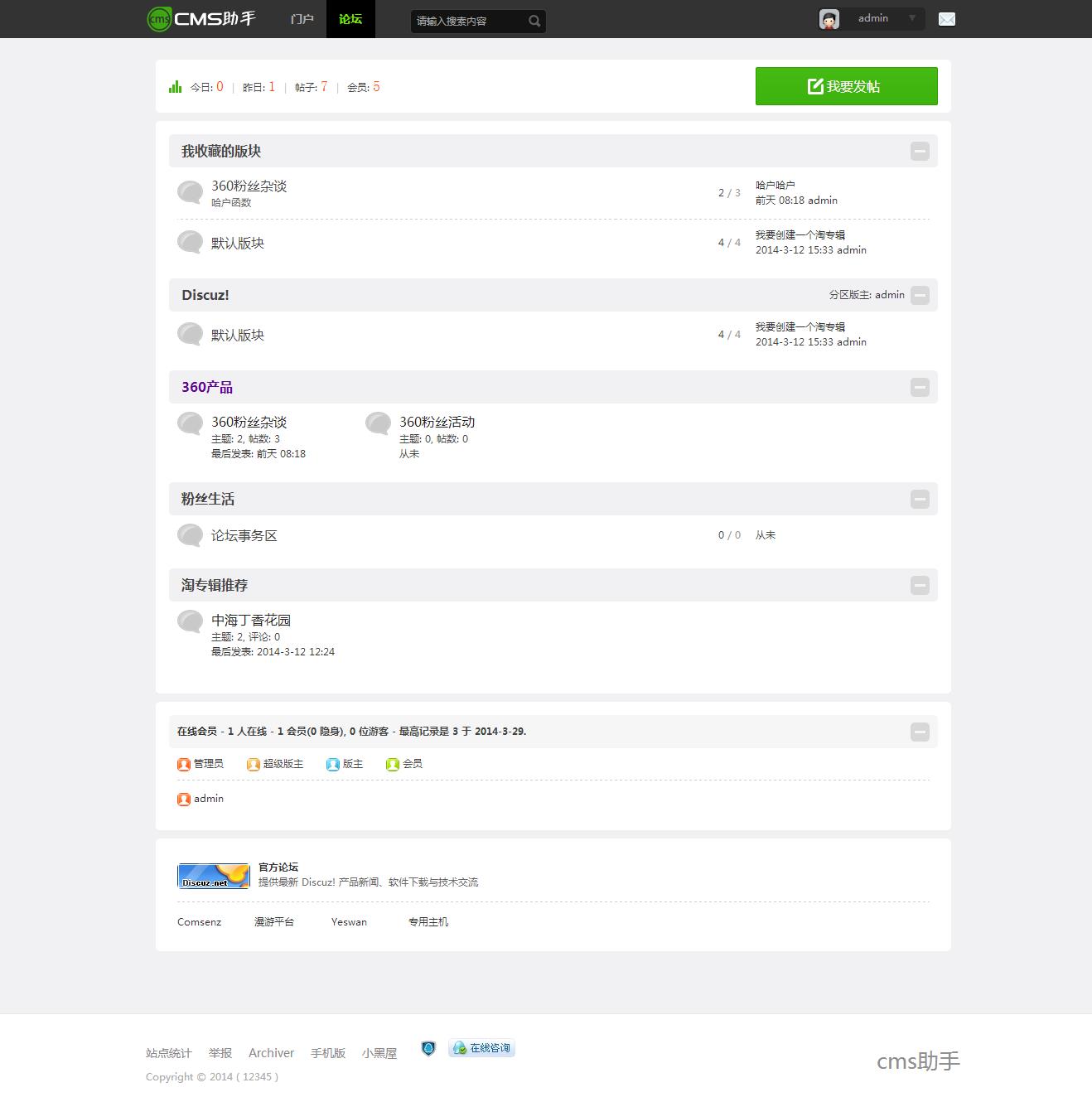Collapse the 淘专辑推荐 section

(x=920, y=585)
